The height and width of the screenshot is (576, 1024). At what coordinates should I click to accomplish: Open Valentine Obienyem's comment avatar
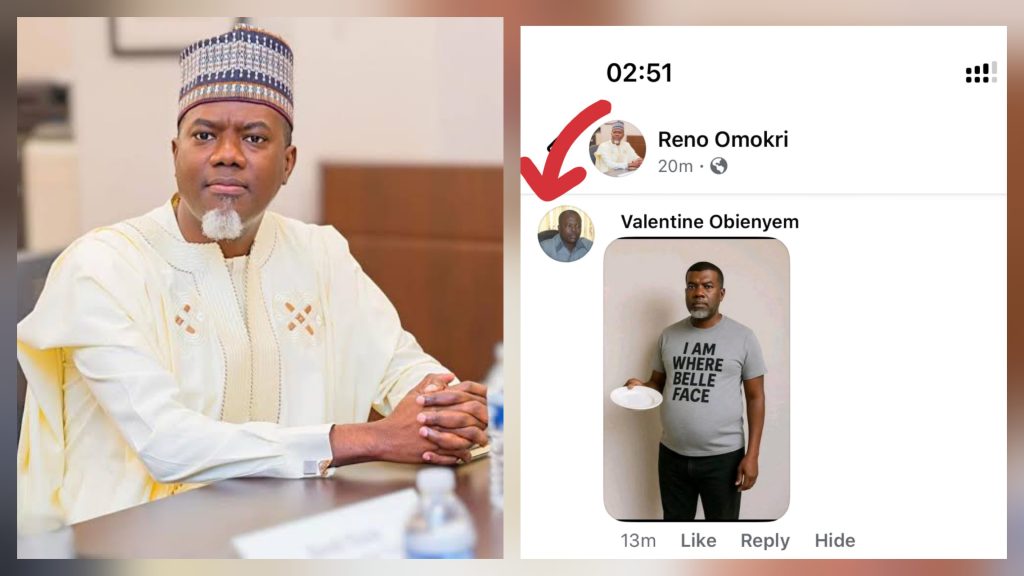click(x=566, y=234)
